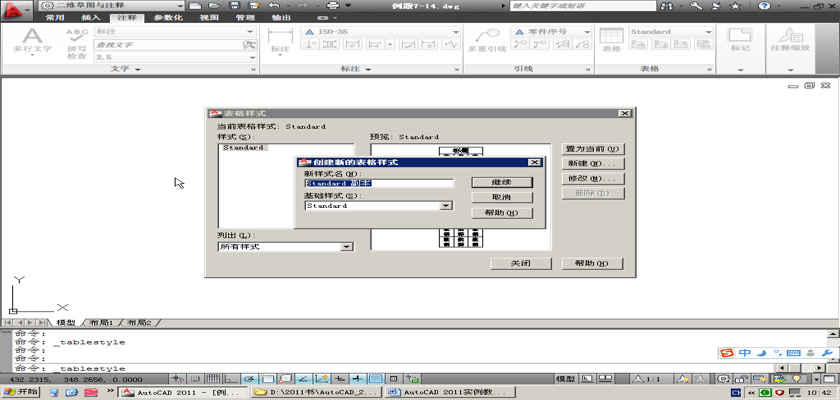Screen dimensions: 840x400
Task: Click the Windows 开始 start button
Action: [20, 392]
